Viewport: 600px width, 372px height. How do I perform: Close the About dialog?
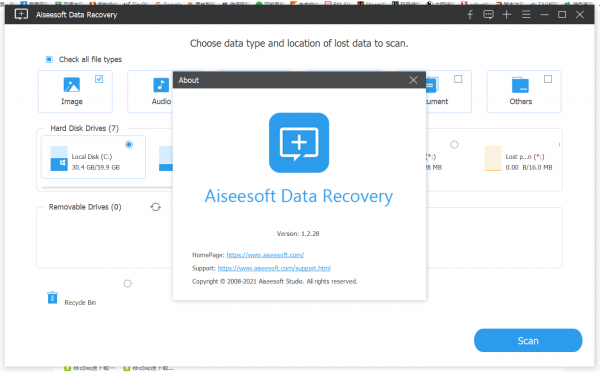click(x=413, y=80)
